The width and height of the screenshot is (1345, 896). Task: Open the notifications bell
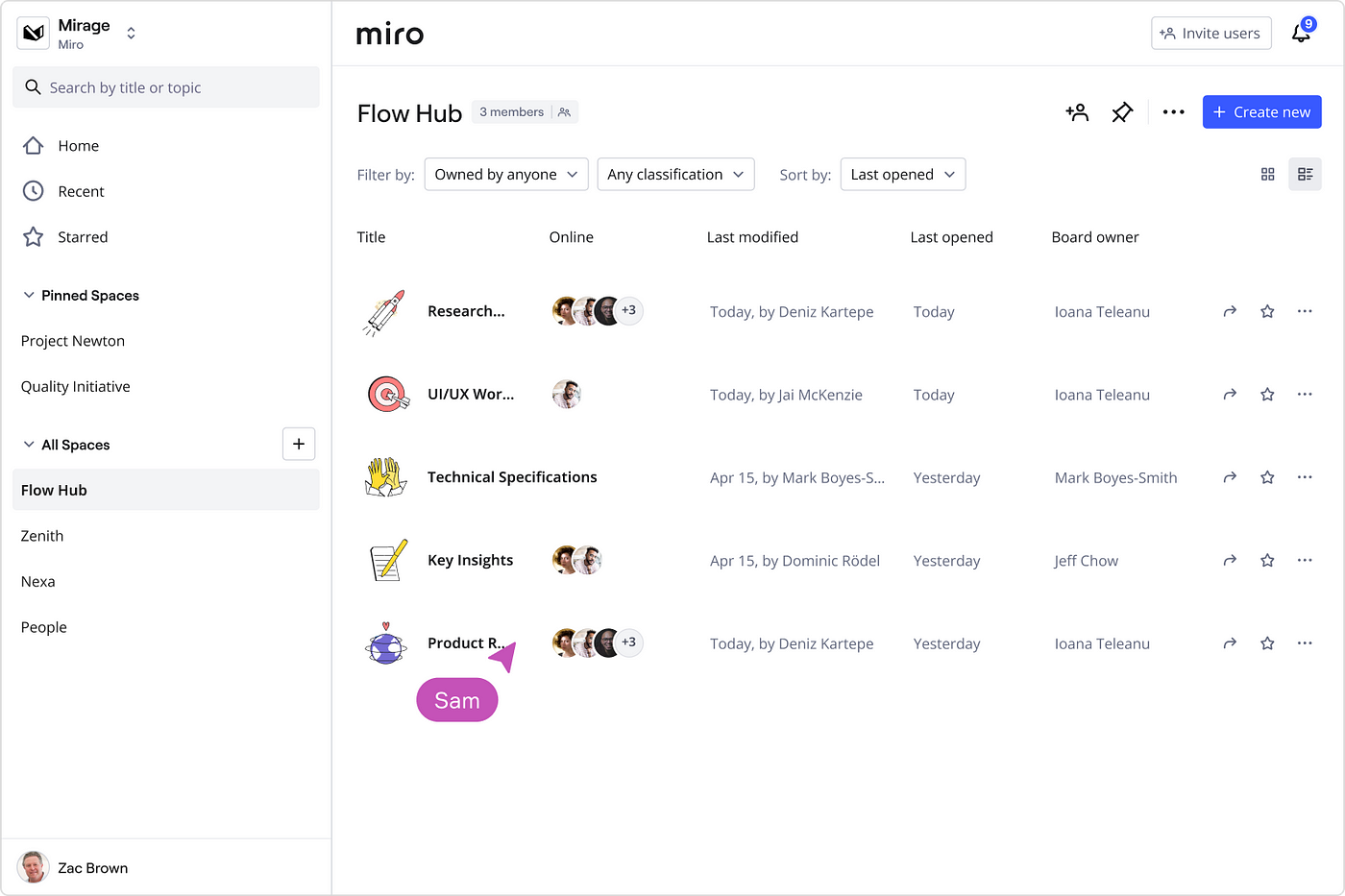click(1301, 33)
